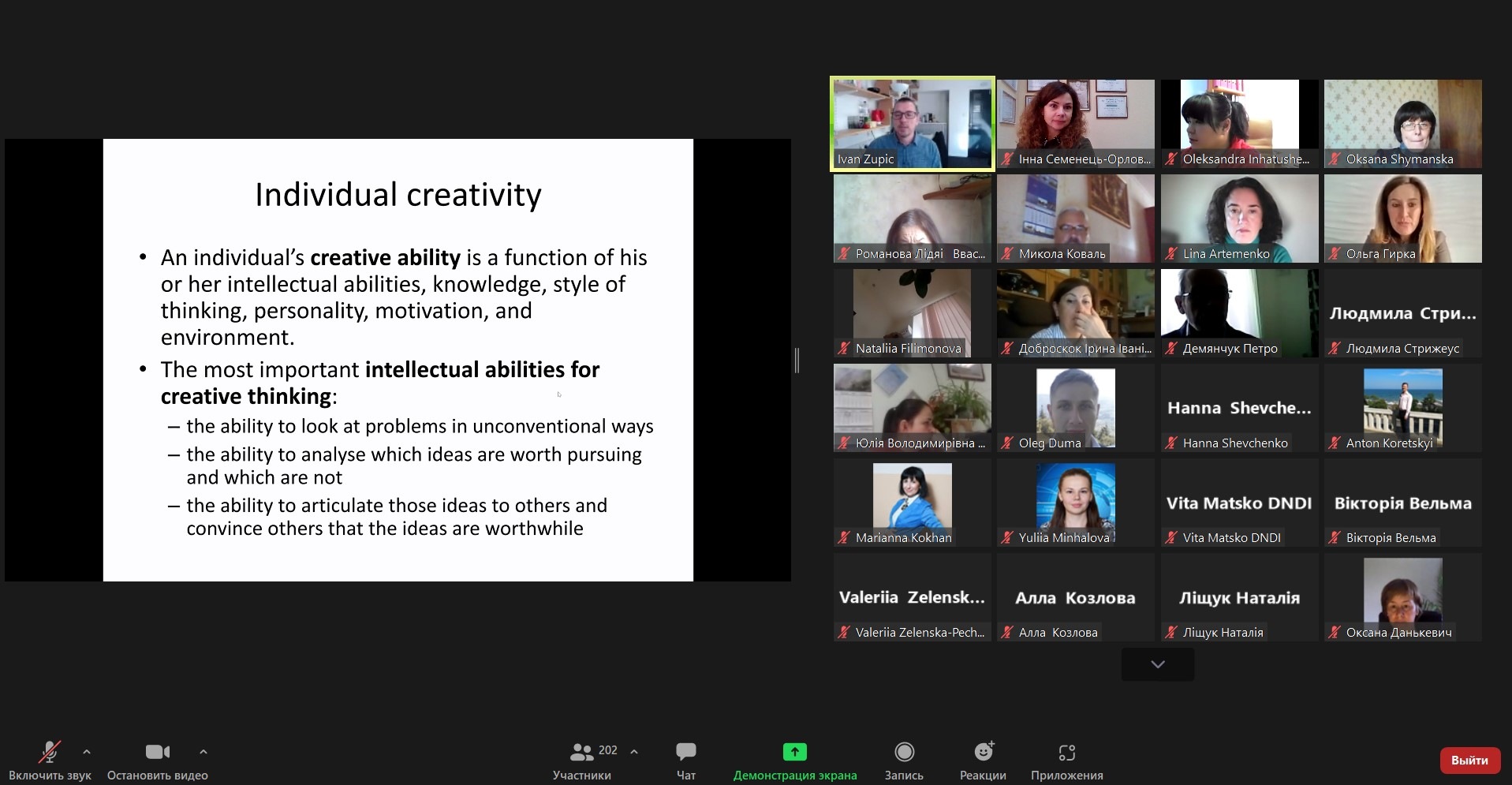1512x785 pixels.
Task: Show next page of participant videos
Action: click(1157, 664)
